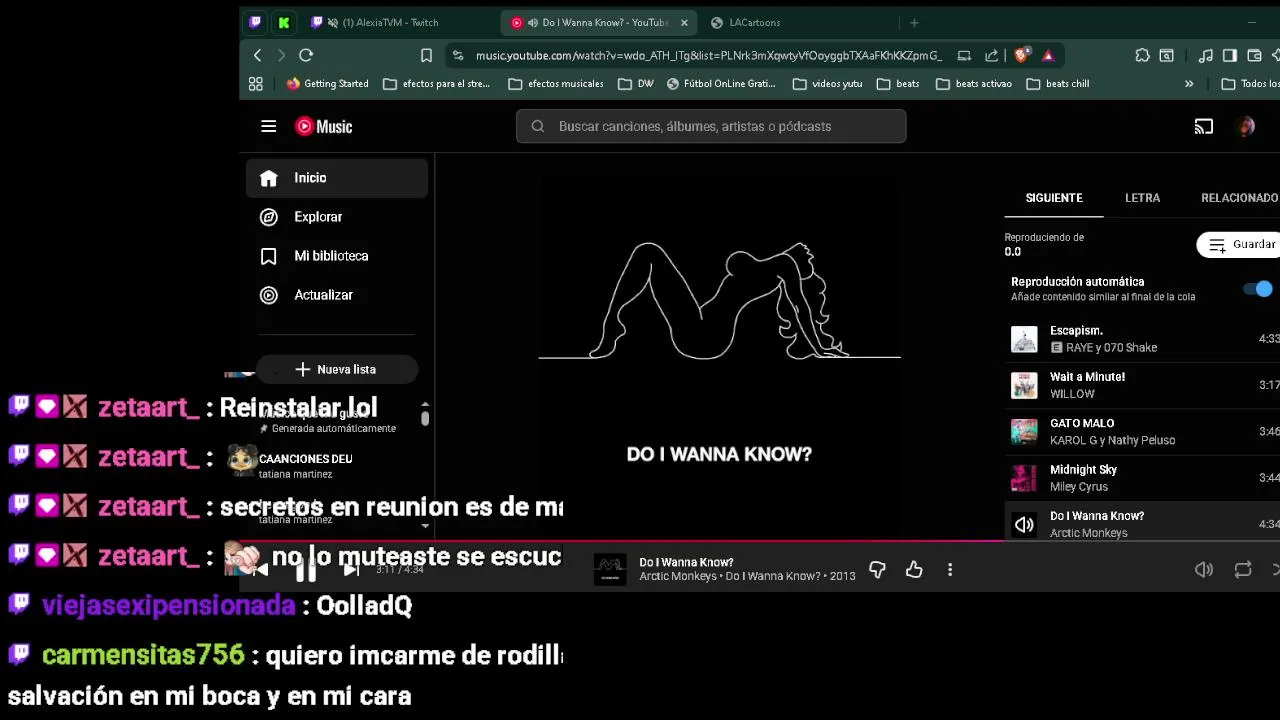The image size is (1280, 720).
Task: Open a new browser tab
Action: pos(914,22)
